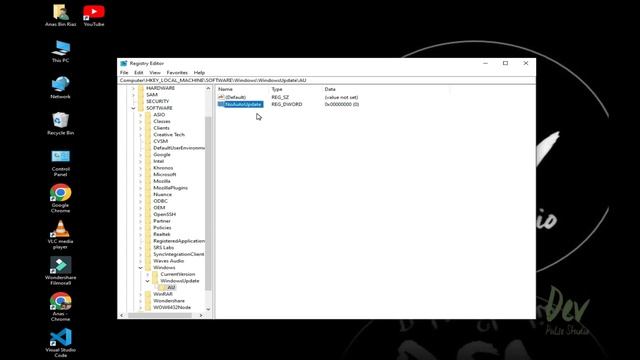The width and height of the screenshot is (640, 360).
Task: Select the Clients key
Action: [x=161, y=128]
